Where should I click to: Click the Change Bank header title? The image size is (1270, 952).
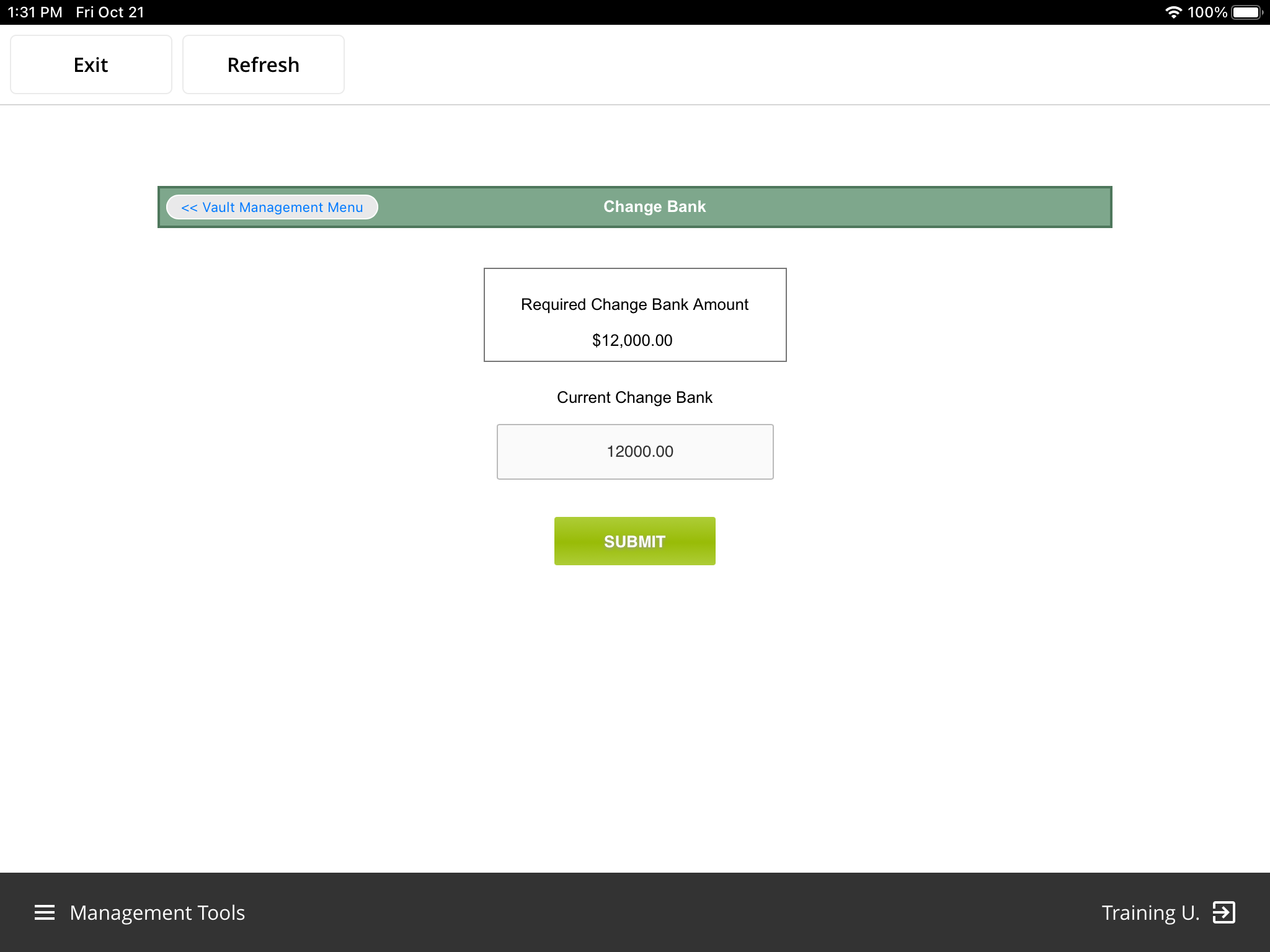point(654,206)
